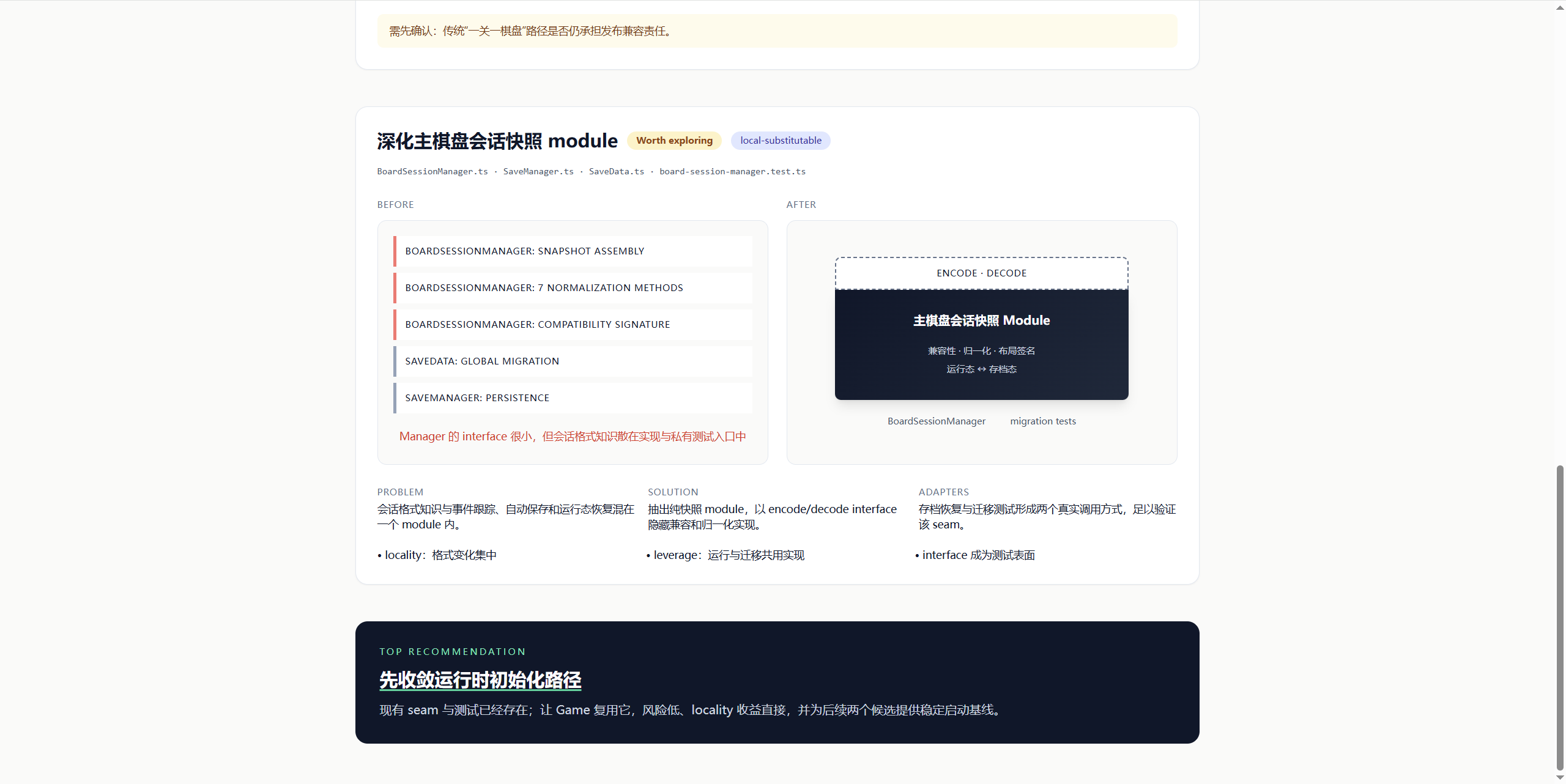Click the 抽出纯快照 module solution paragraph
This screenshot has width=1566, height=784.
[x=773, y=517]
